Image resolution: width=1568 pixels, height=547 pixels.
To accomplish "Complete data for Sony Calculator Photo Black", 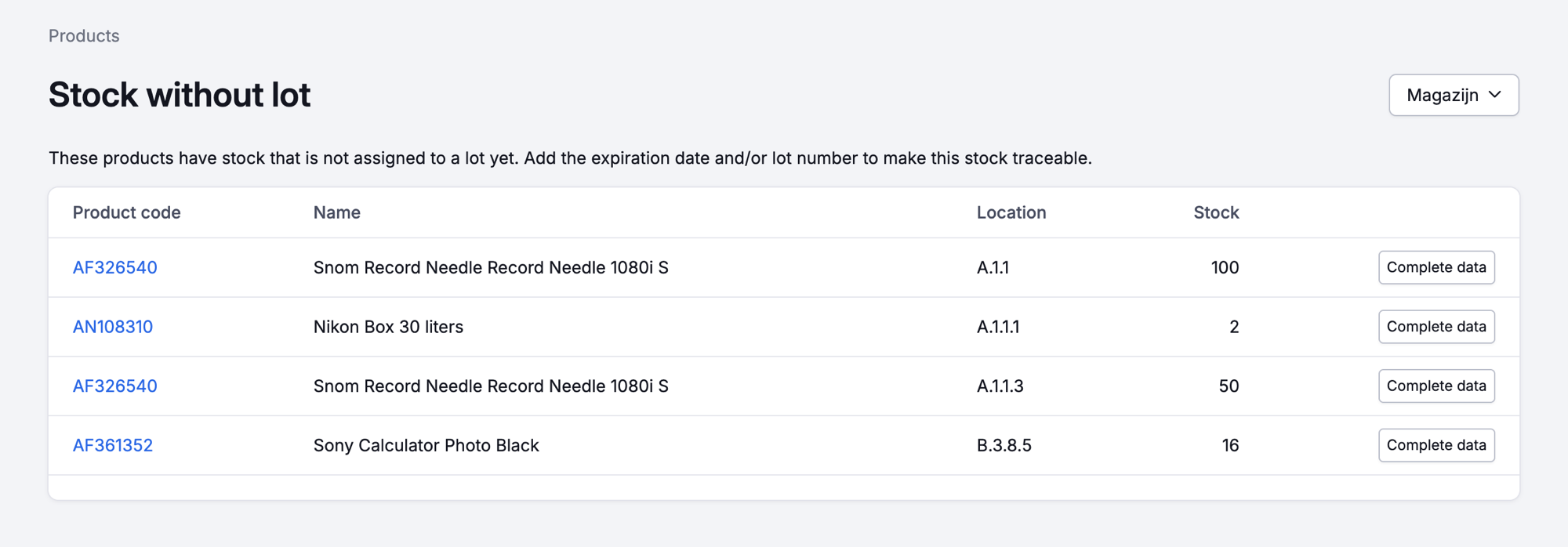I will point(1436,445).
